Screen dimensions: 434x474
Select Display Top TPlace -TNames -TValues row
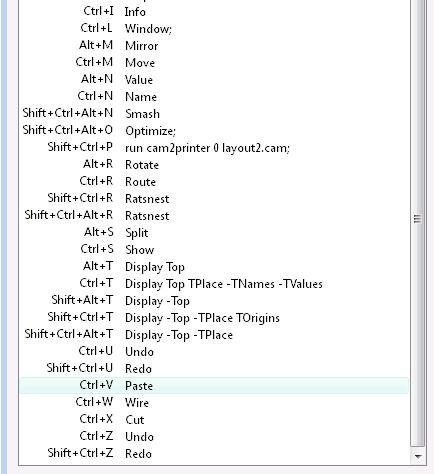pyautogui.click(x=214, y=284)
